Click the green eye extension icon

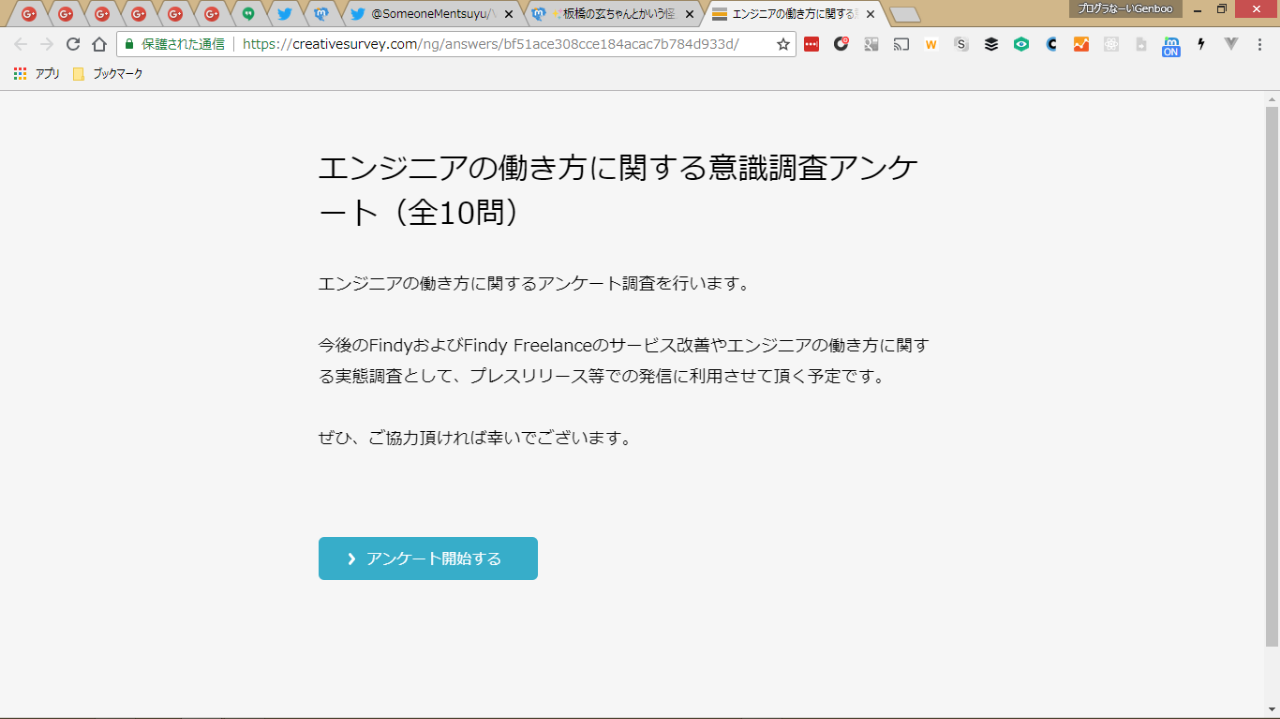pyautogui.click(x=1021, y=44)
